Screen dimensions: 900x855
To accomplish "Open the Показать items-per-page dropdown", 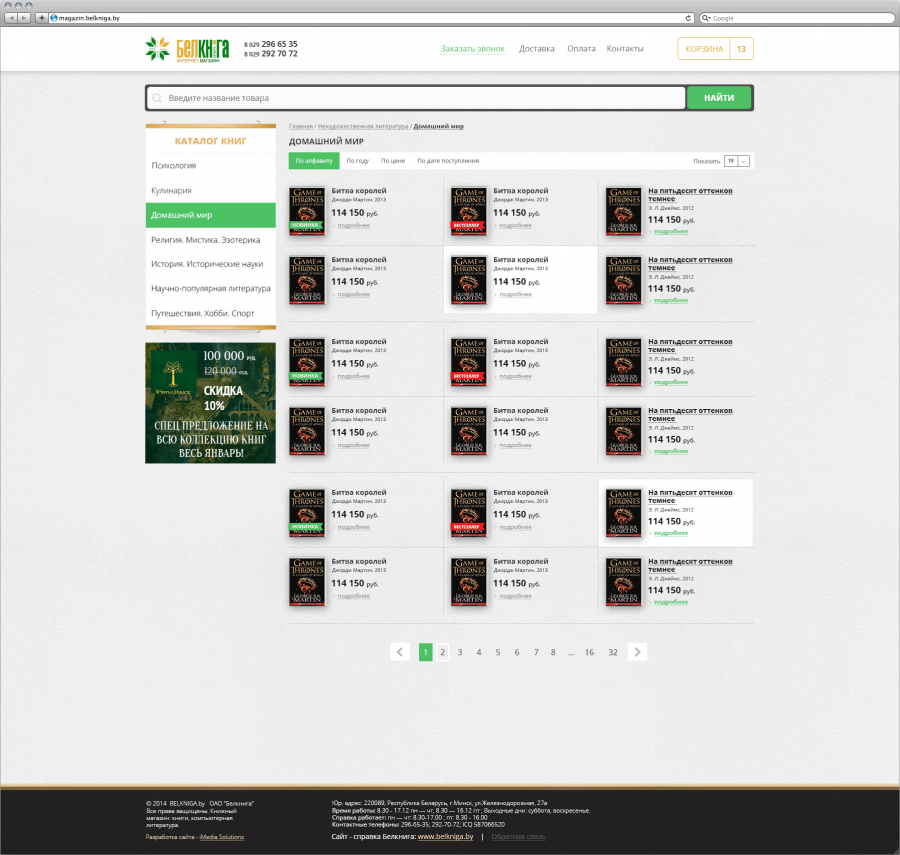I will 736,161.
